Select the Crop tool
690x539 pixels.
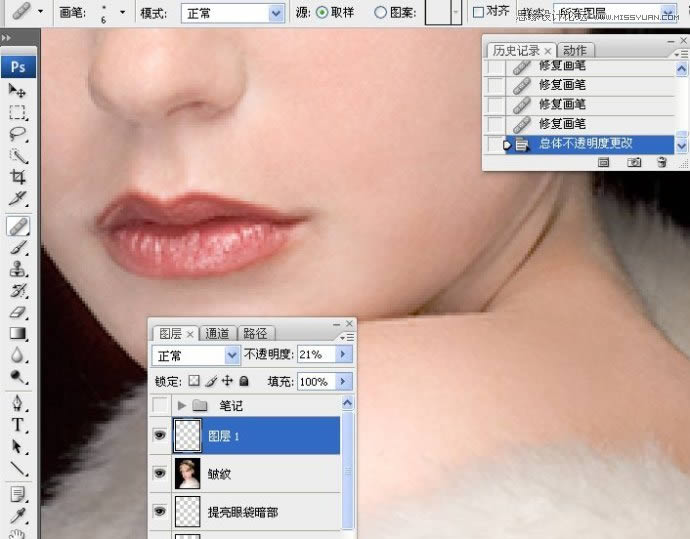pos(18,177)
